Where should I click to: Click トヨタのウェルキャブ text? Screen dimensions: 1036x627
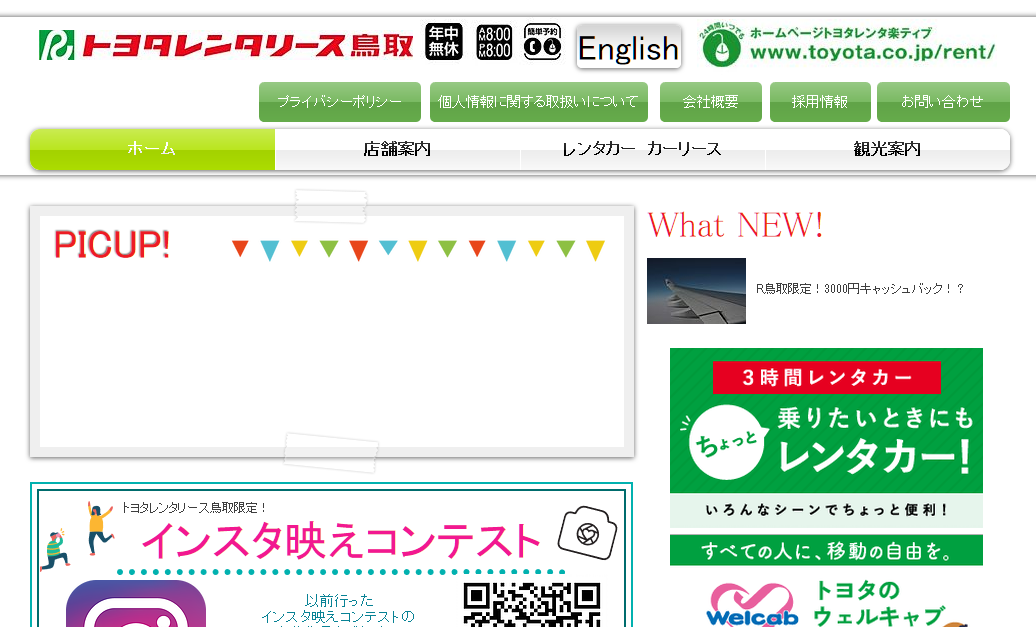[x=879, y=603]
